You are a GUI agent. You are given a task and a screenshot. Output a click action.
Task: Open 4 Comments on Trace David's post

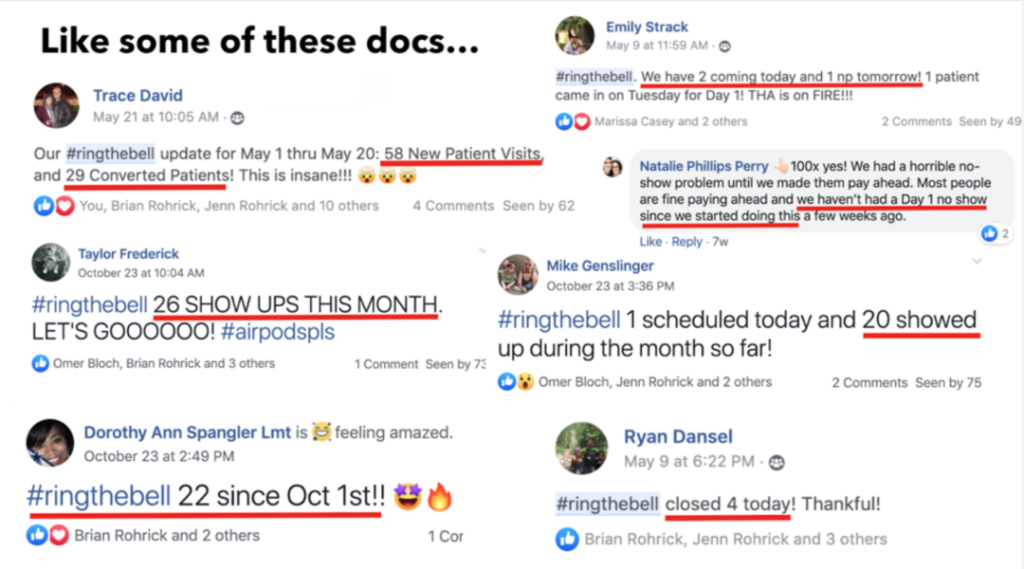[453, 206]
